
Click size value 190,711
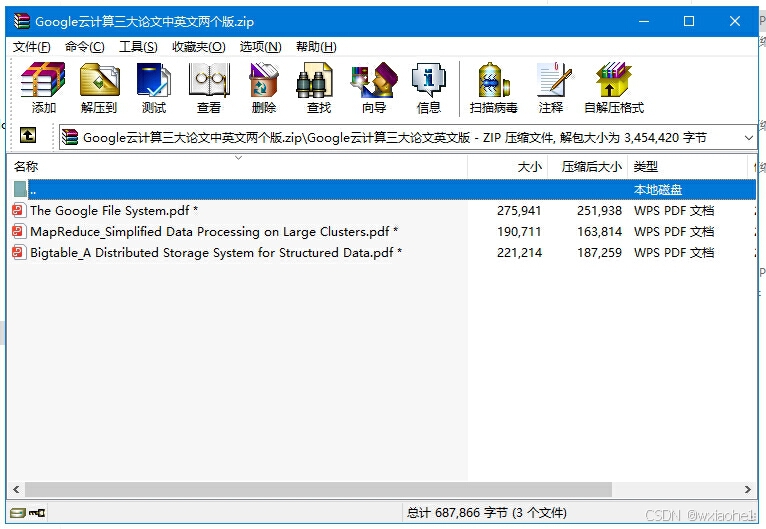coord(519,232)
